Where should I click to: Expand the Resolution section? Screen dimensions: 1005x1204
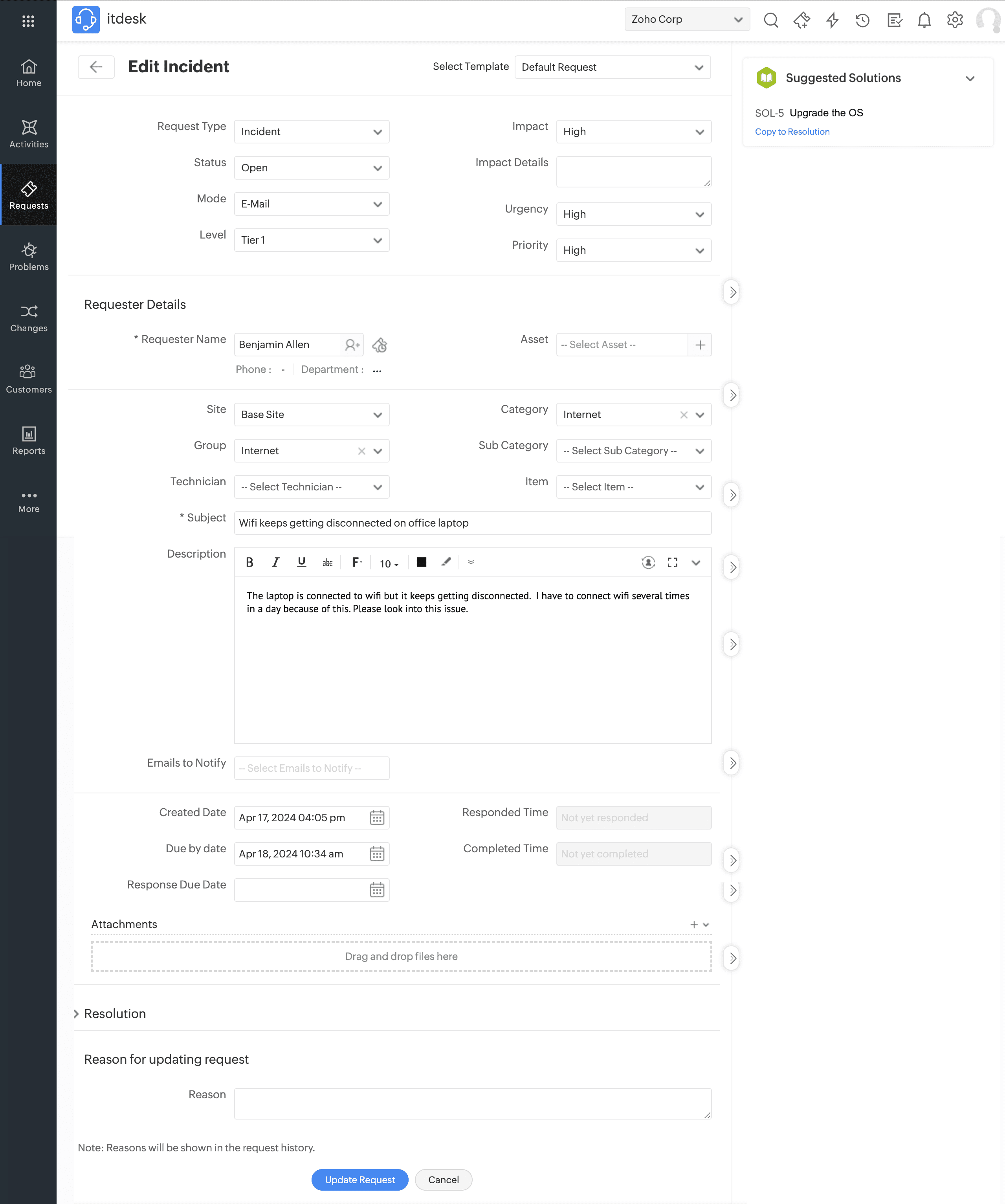point(76,1014)
